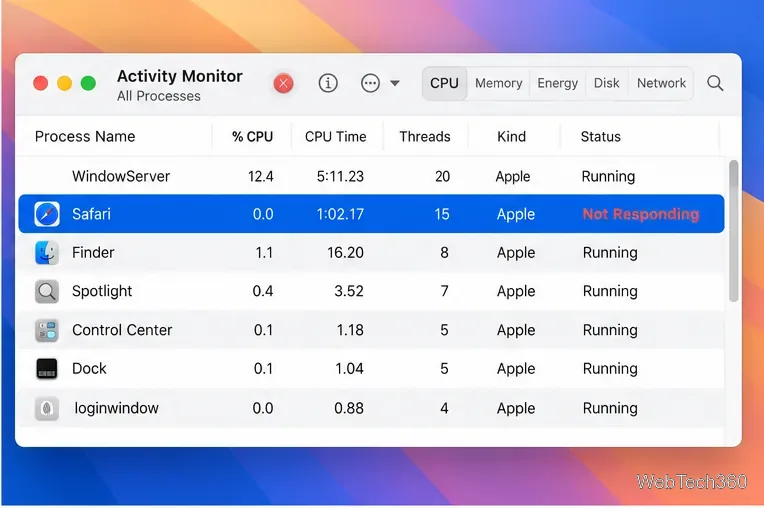Viewport: 764px width, 508px height.
Task: Select the Safari process name
Action: click(91, 214)
